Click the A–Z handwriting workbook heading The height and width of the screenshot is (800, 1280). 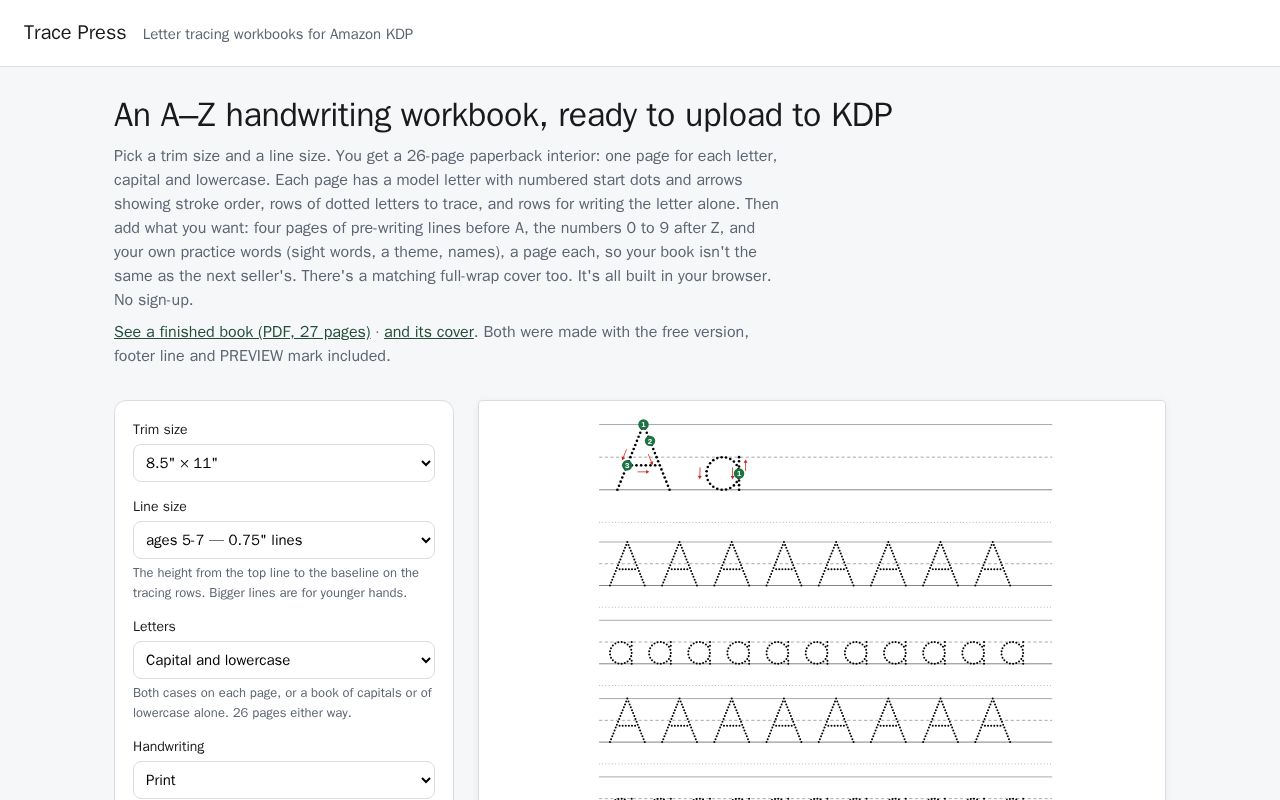coord(503,115)
